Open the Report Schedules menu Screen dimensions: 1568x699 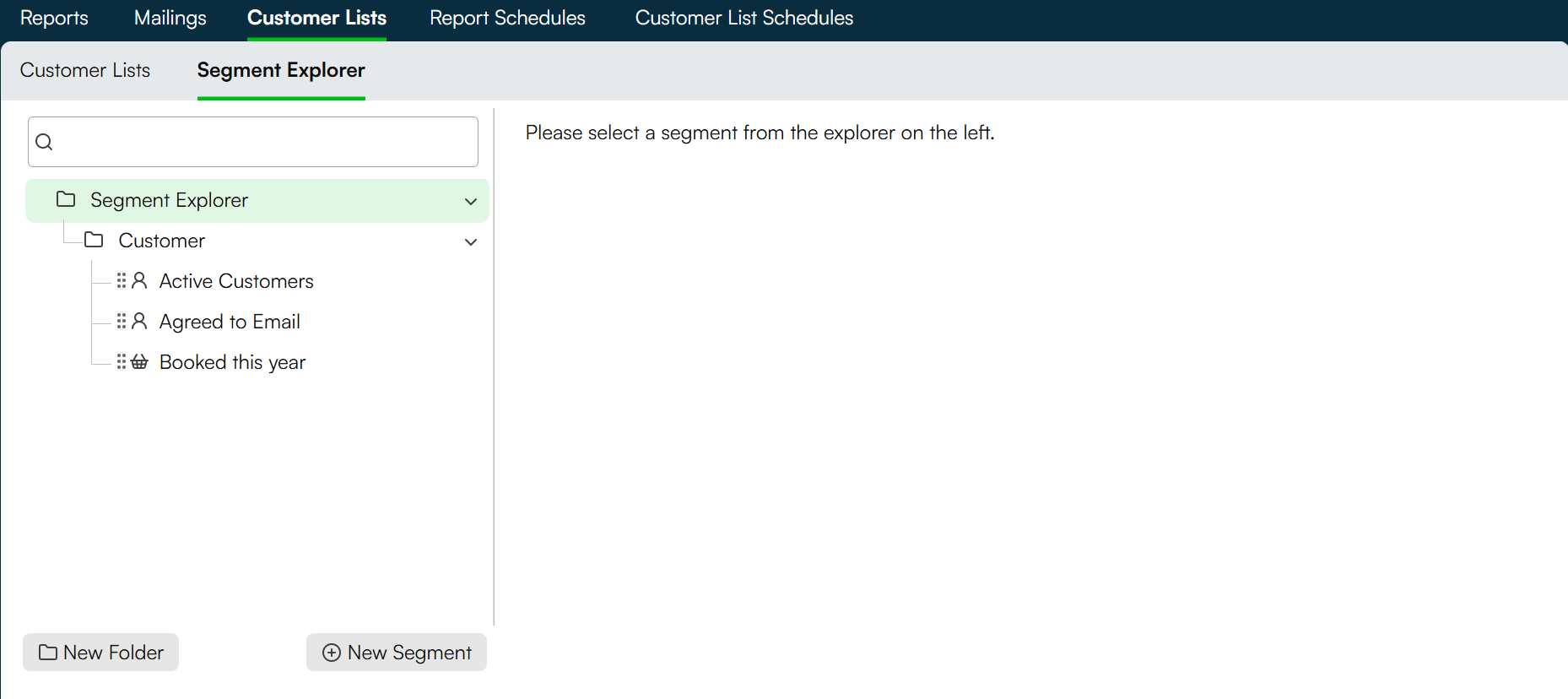tap(507, 18)
